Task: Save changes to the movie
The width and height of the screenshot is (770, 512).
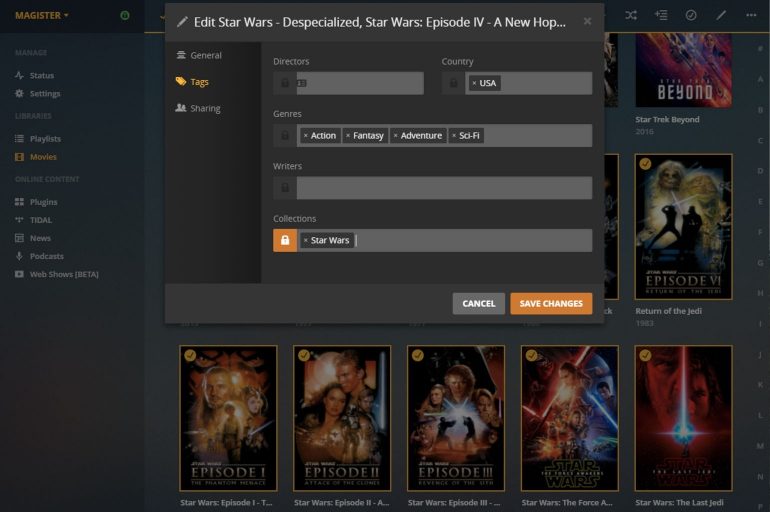Action: click(x=551, y=304)
